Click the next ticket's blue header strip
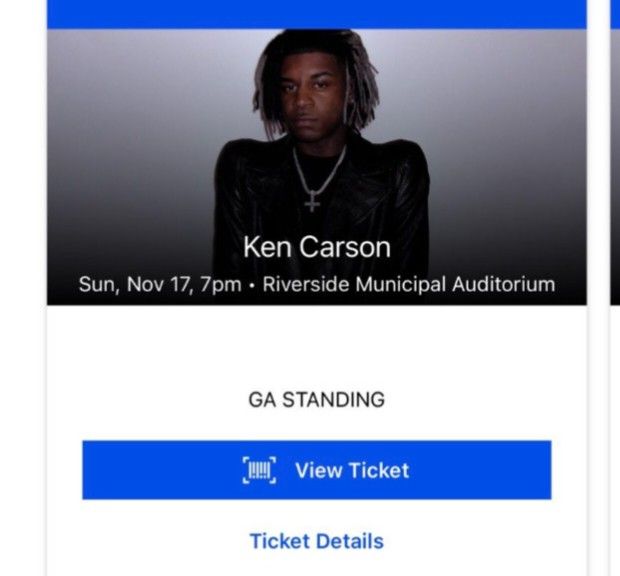 [x=615, y=12]
